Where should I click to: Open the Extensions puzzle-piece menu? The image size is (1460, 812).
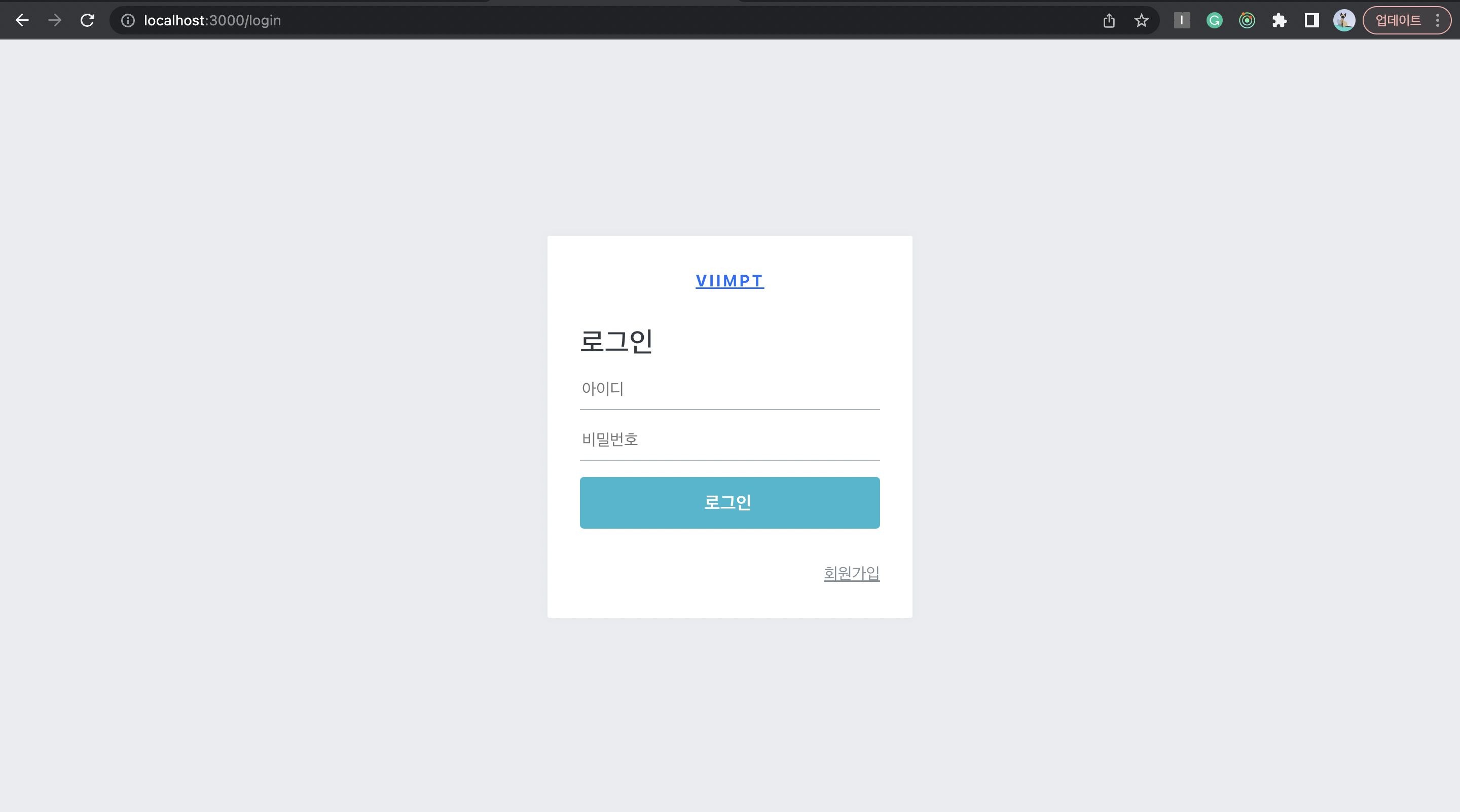1279,20
